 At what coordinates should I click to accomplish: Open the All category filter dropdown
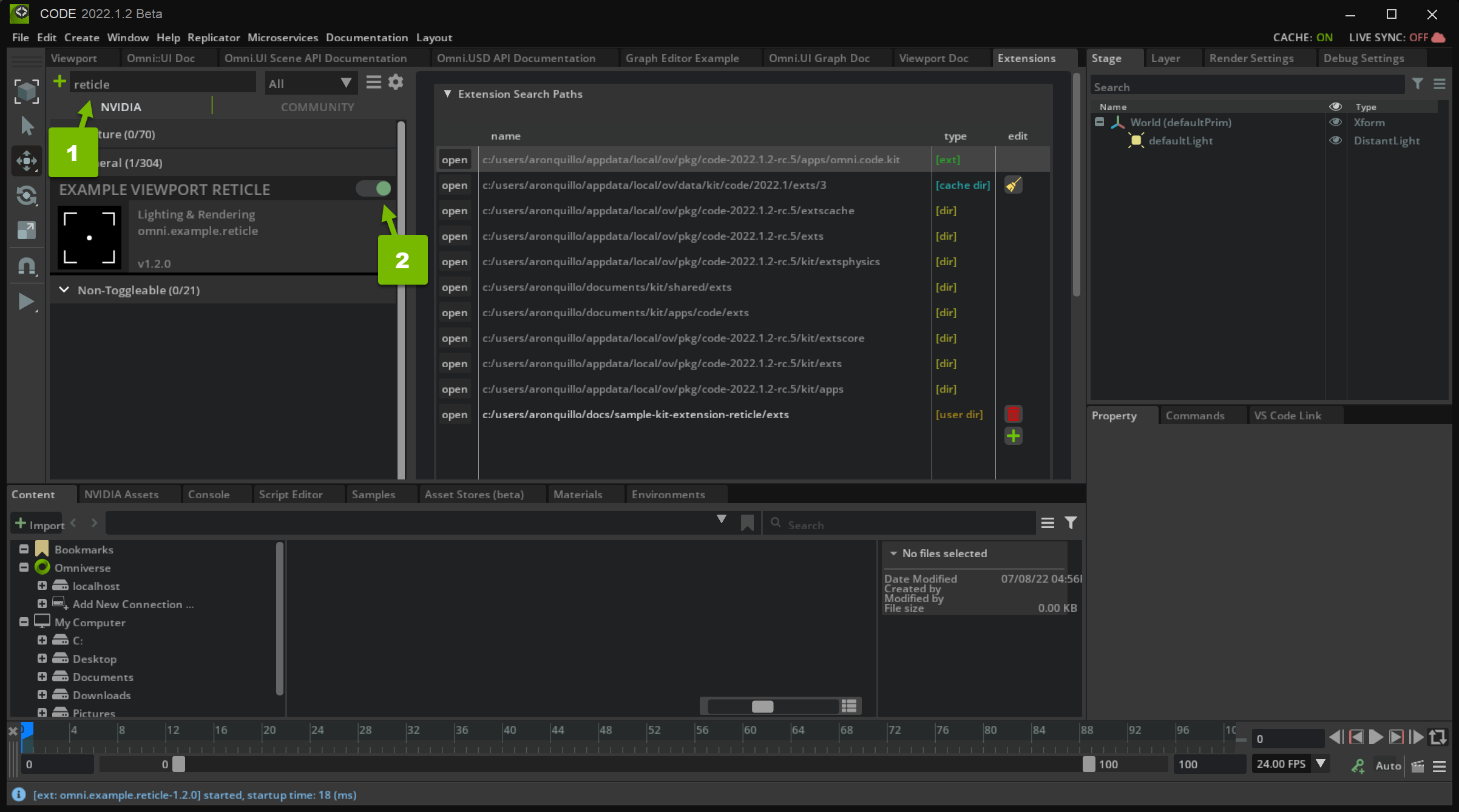[311, 83]
